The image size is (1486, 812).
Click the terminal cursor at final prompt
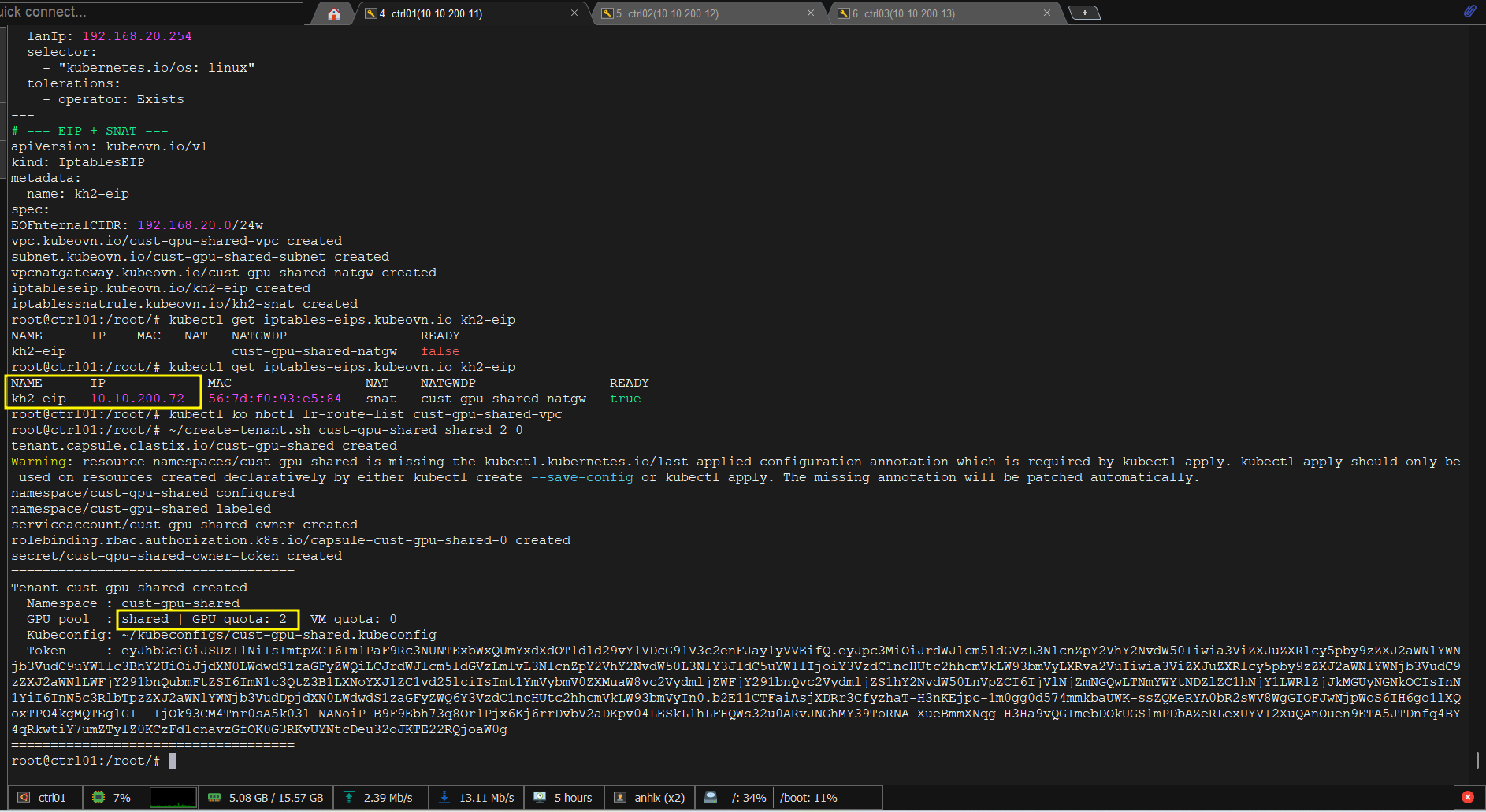[173, 761]
